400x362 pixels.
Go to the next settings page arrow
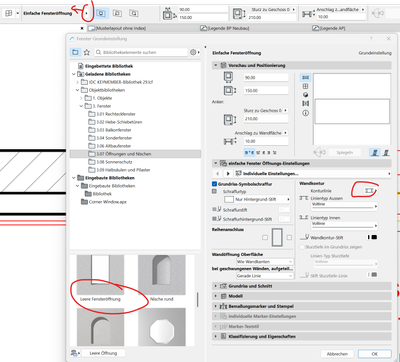point(228,174)
